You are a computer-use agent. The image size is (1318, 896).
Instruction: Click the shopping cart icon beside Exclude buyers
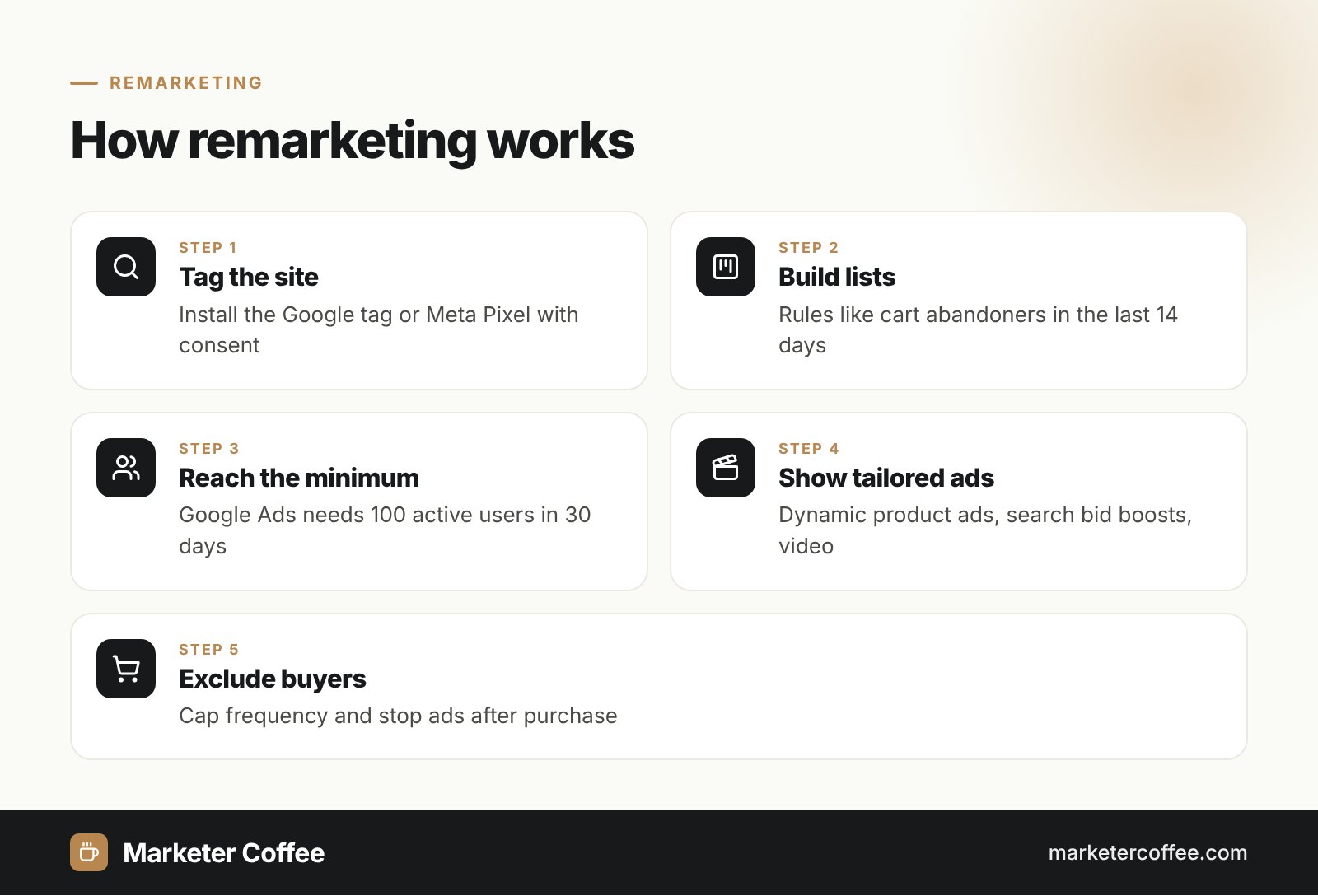126,669
